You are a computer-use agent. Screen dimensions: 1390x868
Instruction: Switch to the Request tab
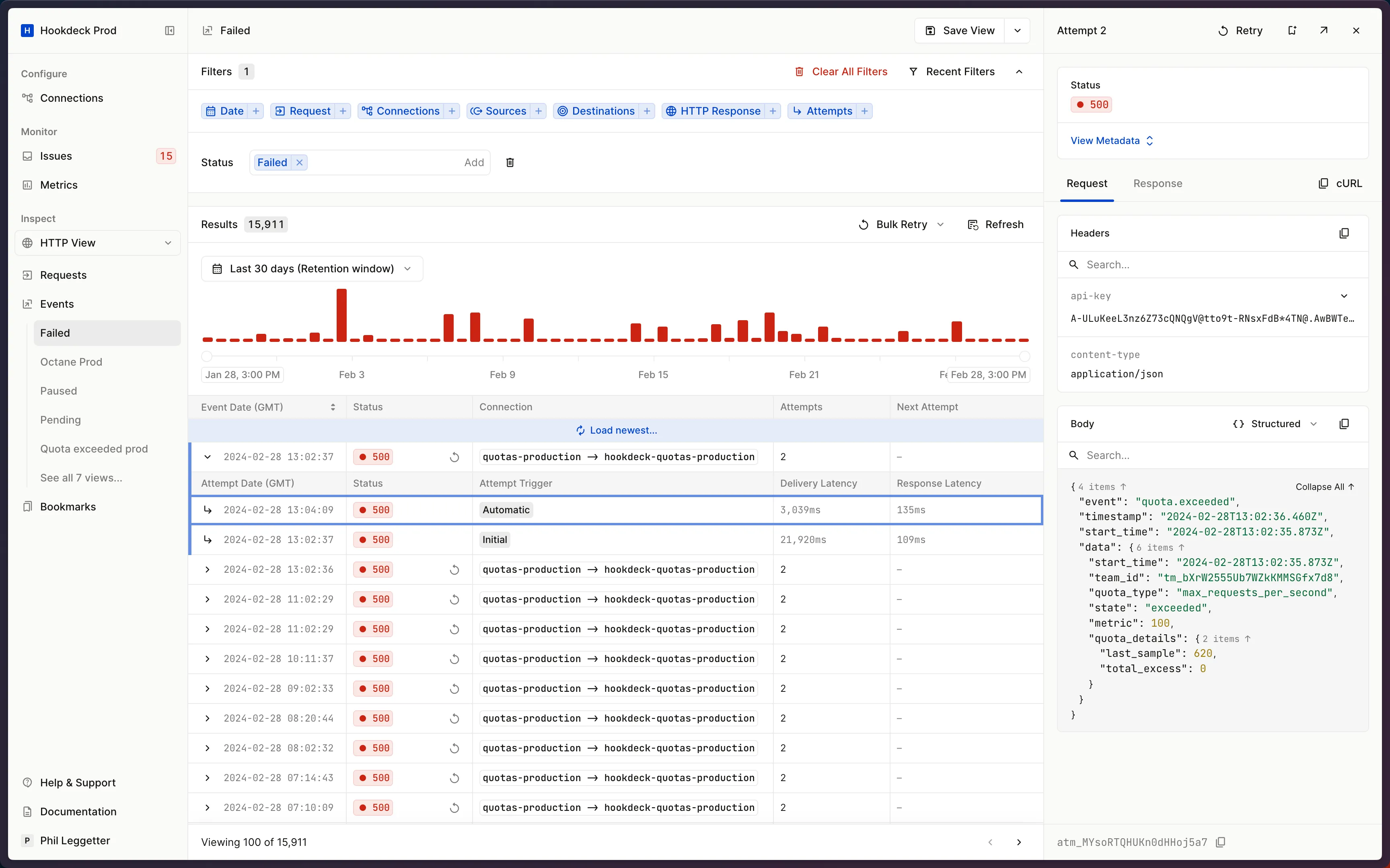pyautogui.click(x=1086, y=183)
